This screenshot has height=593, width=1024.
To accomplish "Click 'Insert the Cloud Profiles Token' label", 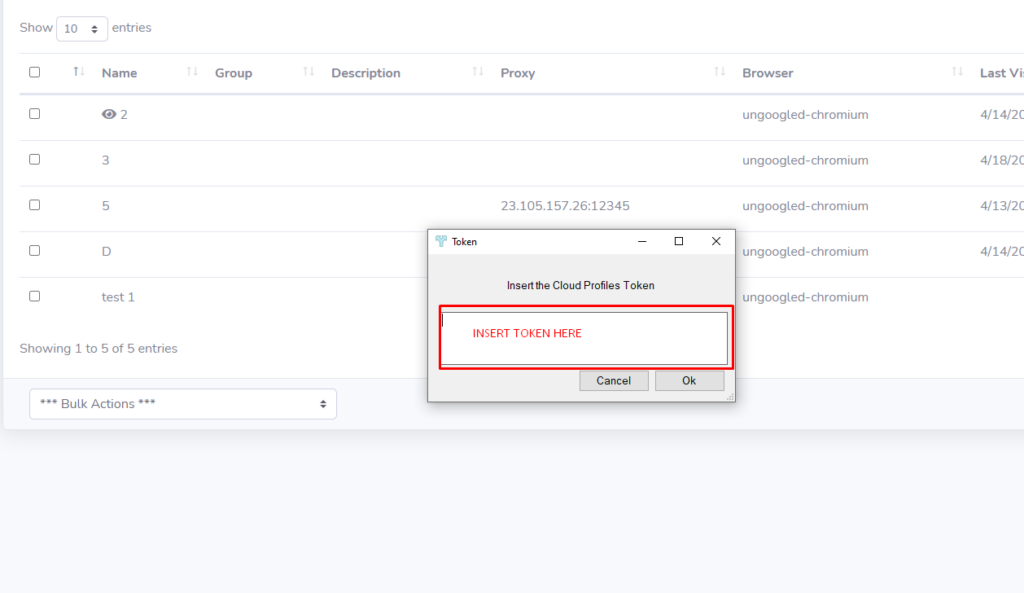I will pos(581,285).
